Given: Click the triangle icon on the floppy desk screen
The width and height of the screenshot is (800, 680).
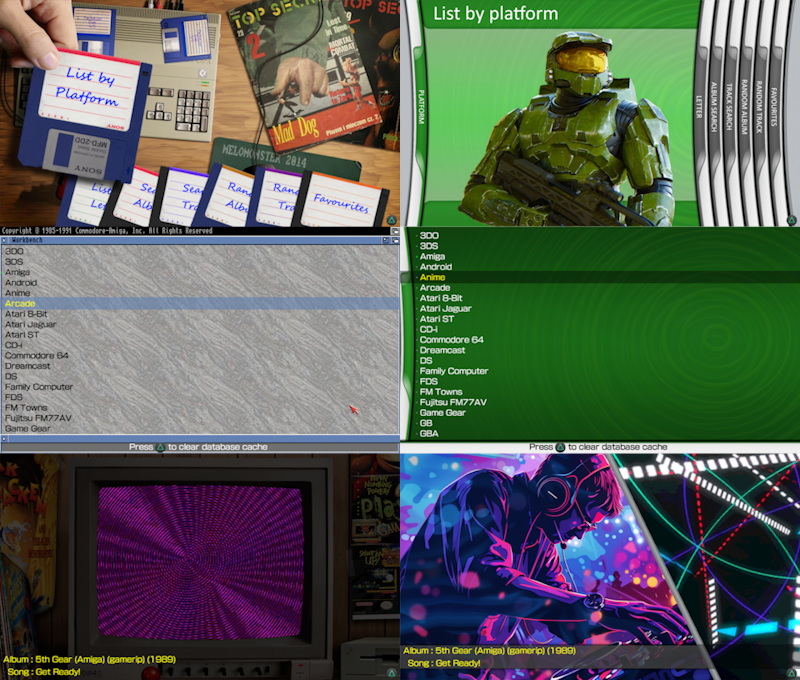Looking at the screenshot, I should point(391,220).
